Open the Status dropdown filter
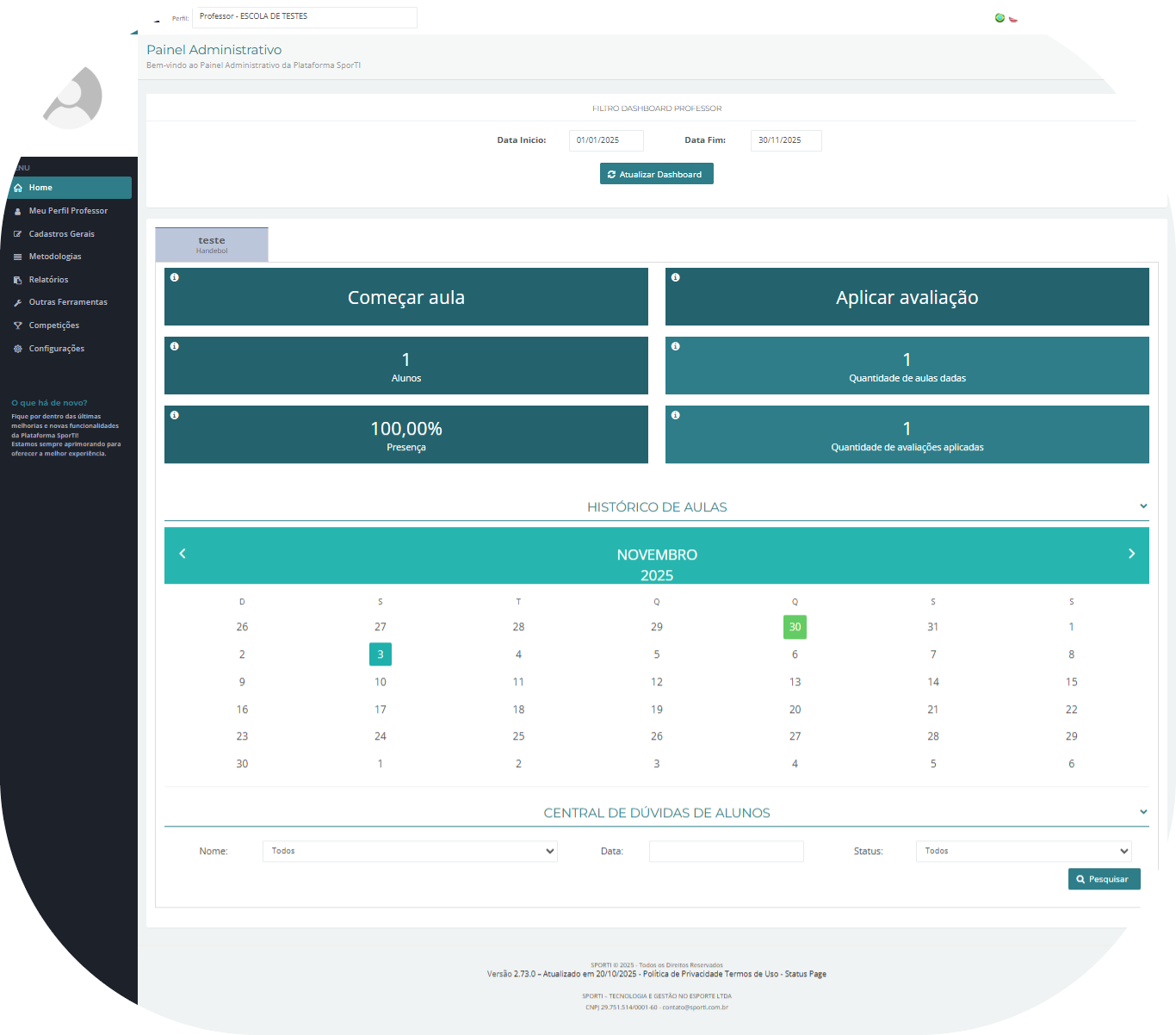 tap(1024, 851)
